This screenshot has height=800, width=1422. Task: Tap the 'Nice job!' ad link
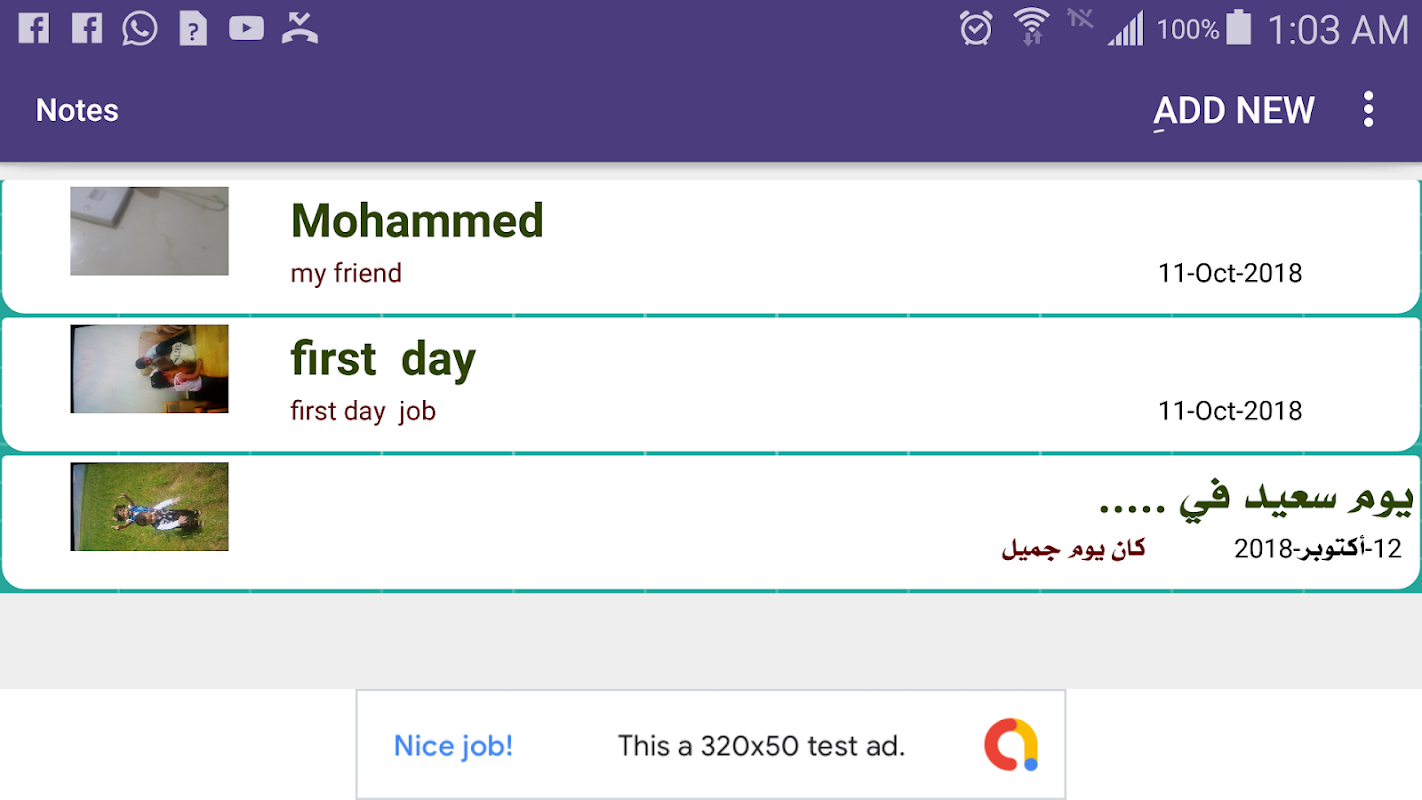[x=453, y=746]
